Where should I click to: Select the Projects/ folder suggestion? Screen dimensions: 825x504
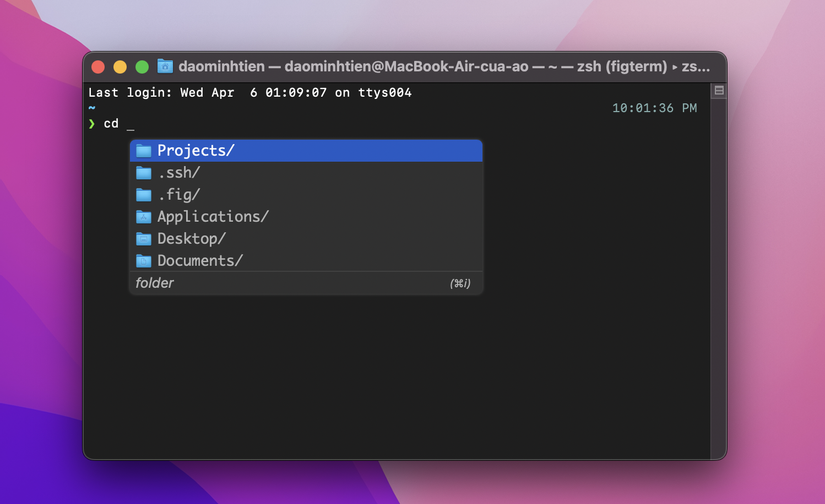click(x=306, y=150)
